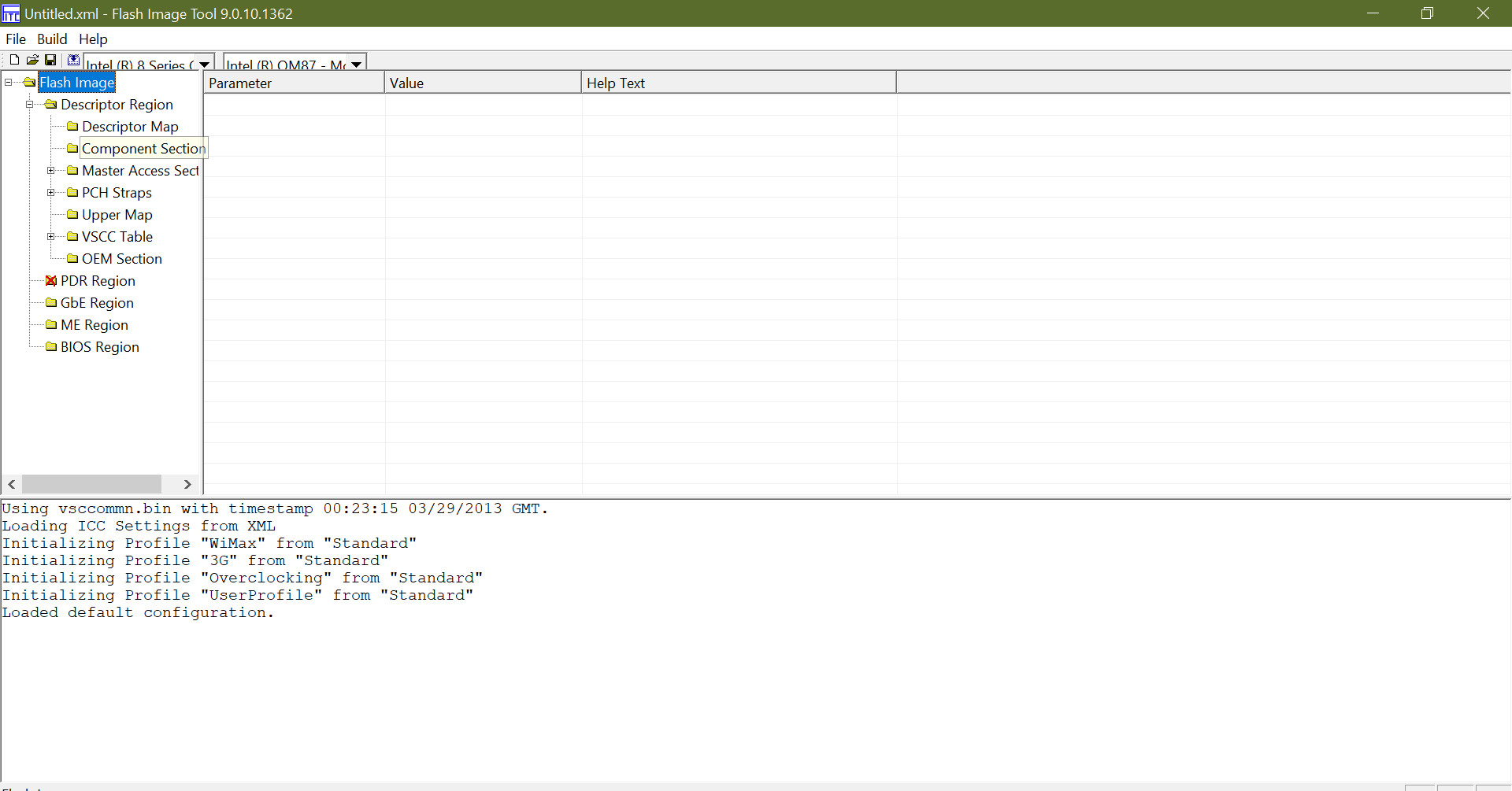This screenshot has height=791, width=1512.
Task: Expand the VSCC Table node
Action: point(50,237)
